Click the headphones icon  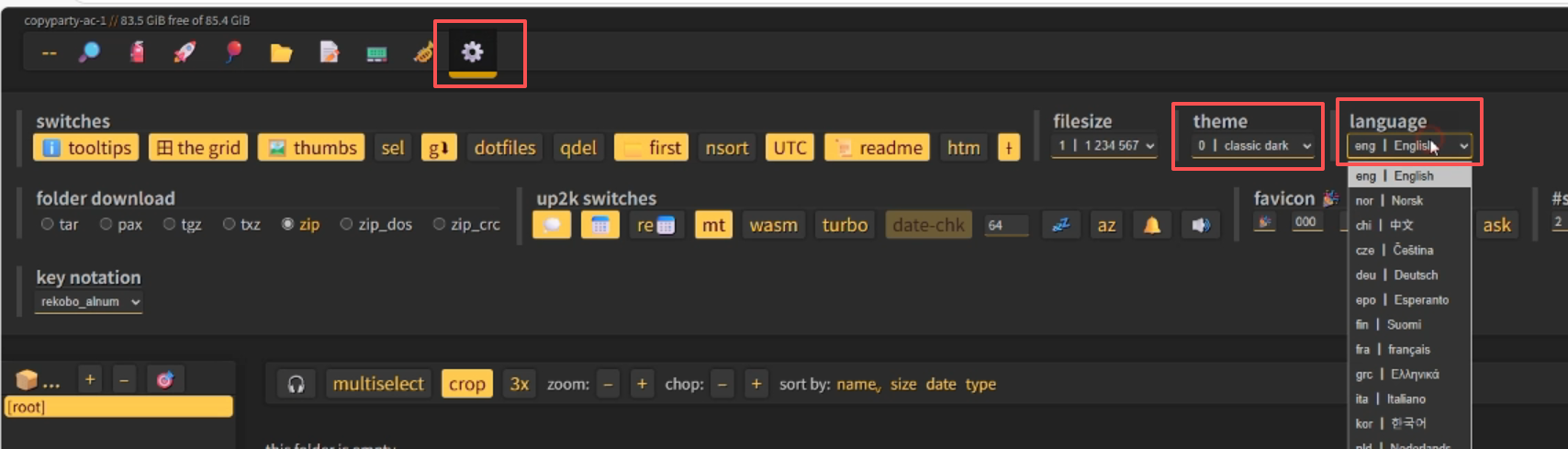(x=296, y=385)
